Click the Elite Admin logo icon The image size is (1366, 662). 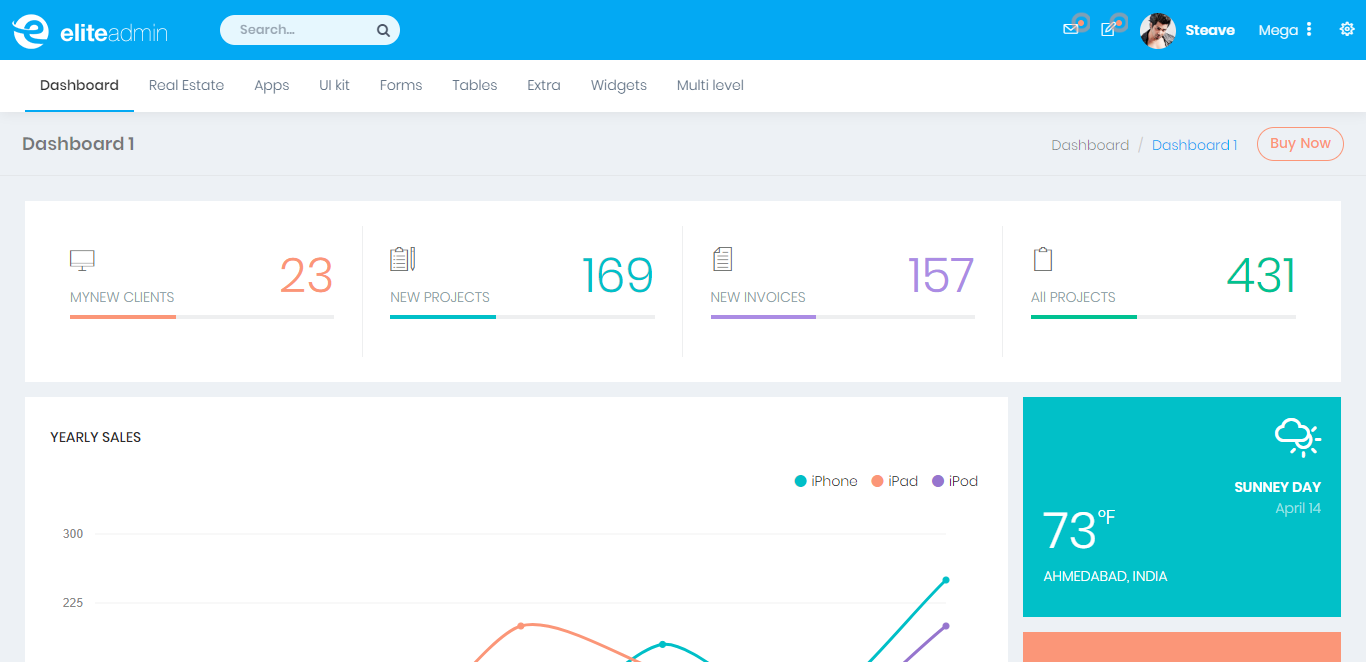point(30,31)
